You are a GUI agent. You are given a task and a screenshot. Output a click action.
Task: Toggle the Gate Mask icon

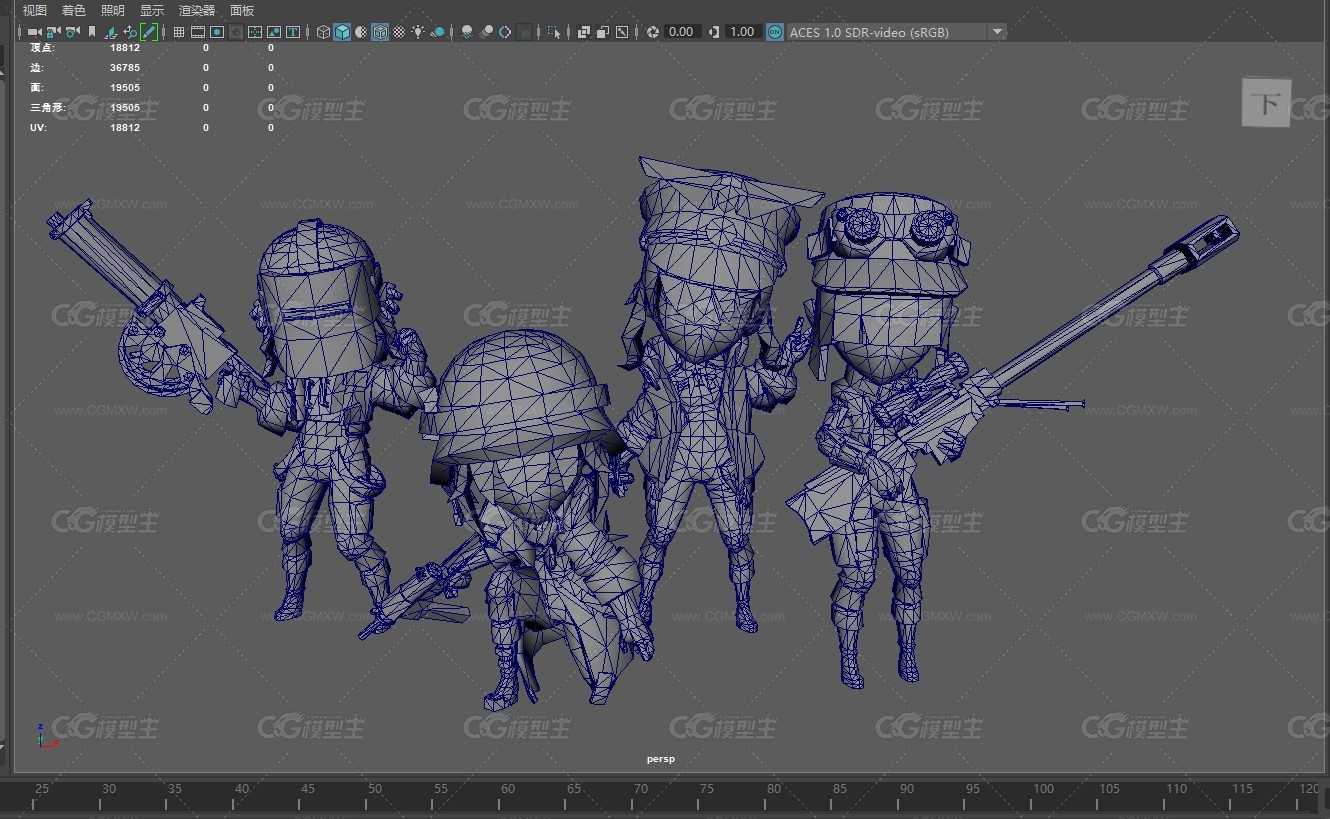point(235,32)
